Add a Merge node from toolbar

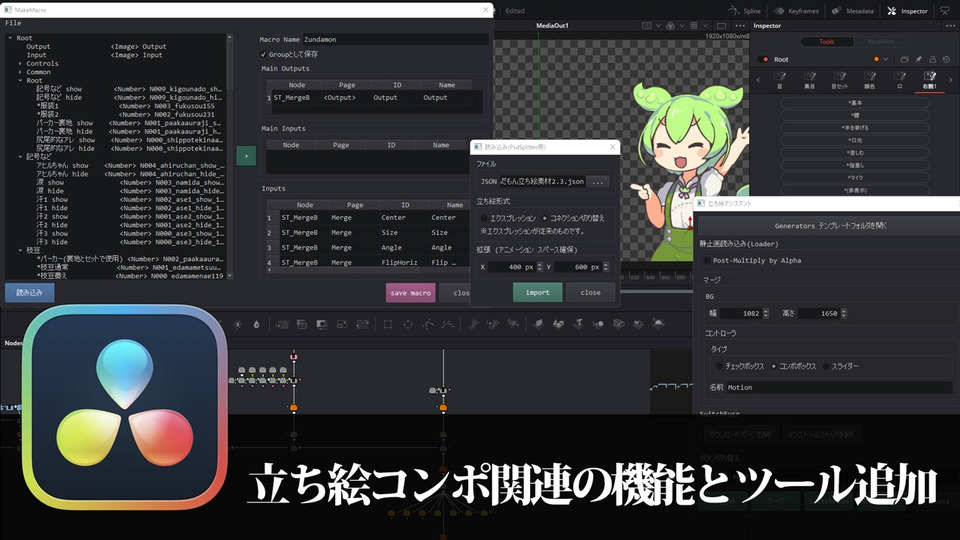pyautogui.click(x=302, y=324)
